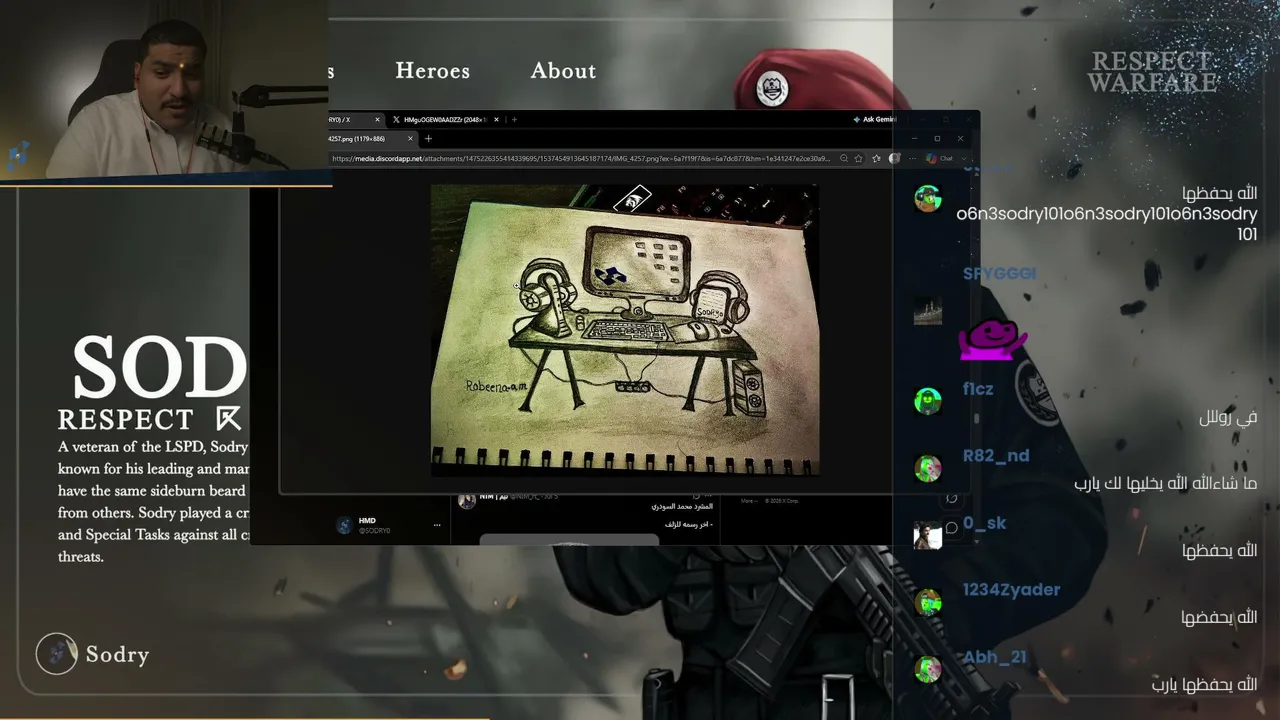The width and height of the screenshot is (1280, 720).
Task: Select the 'SOD' hero title text
Action: click(160, 366)
